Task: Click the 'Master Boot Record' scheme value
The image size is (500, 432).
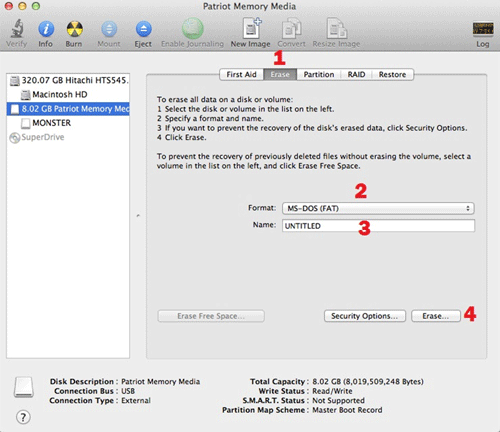Action: click(347, 410)
